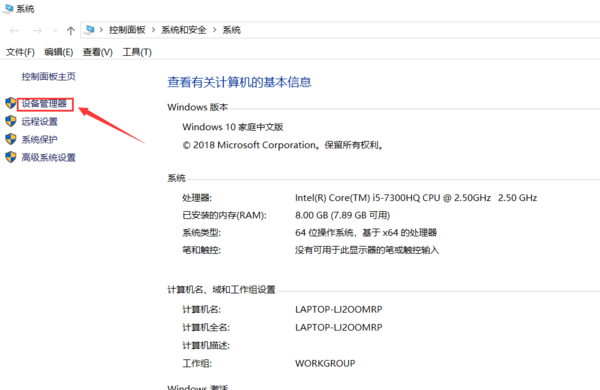Click the System window title icon

click(x=8, y=8)
